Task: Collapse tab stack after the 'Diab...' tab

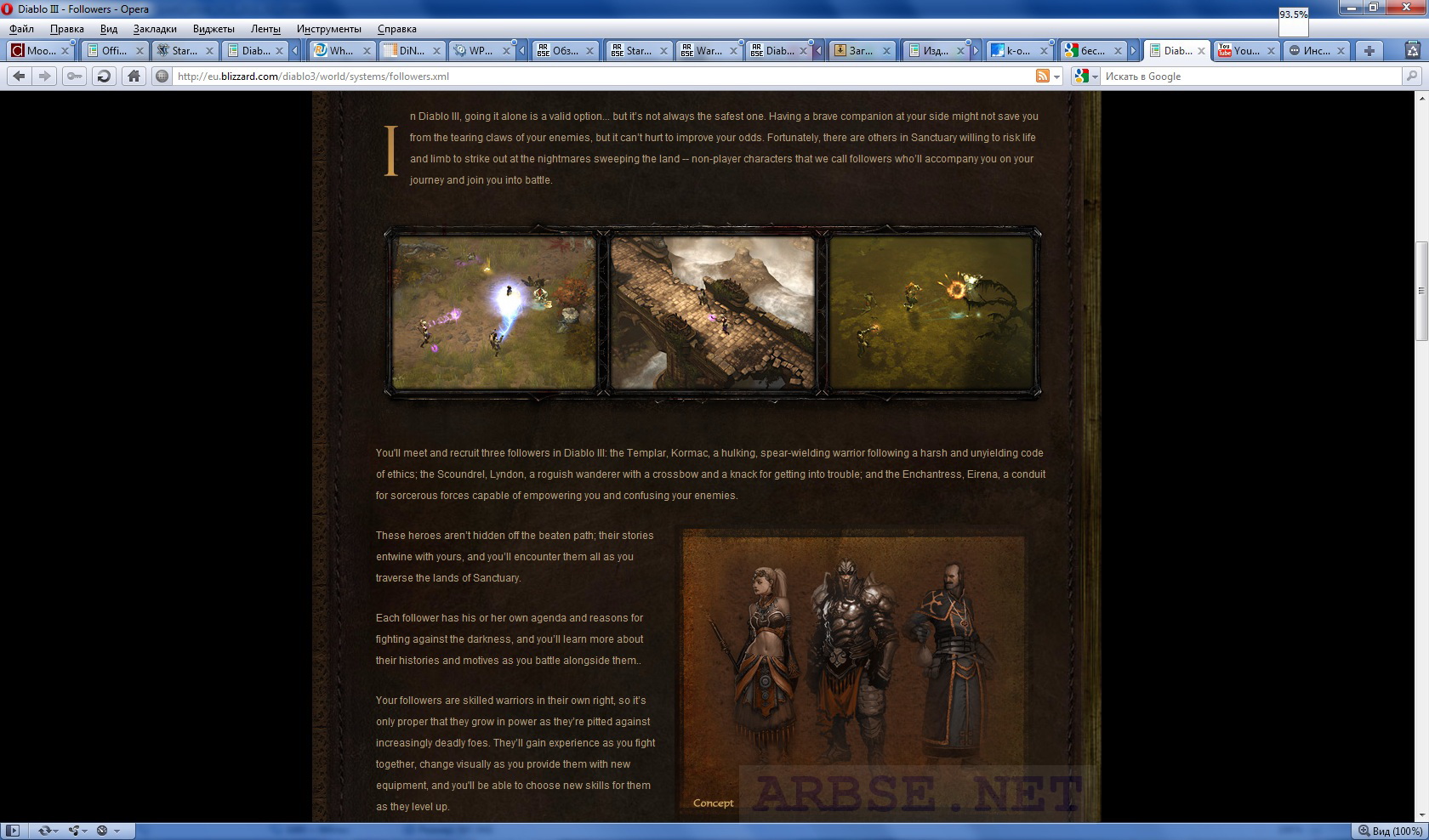Action: tap(296, 51)
